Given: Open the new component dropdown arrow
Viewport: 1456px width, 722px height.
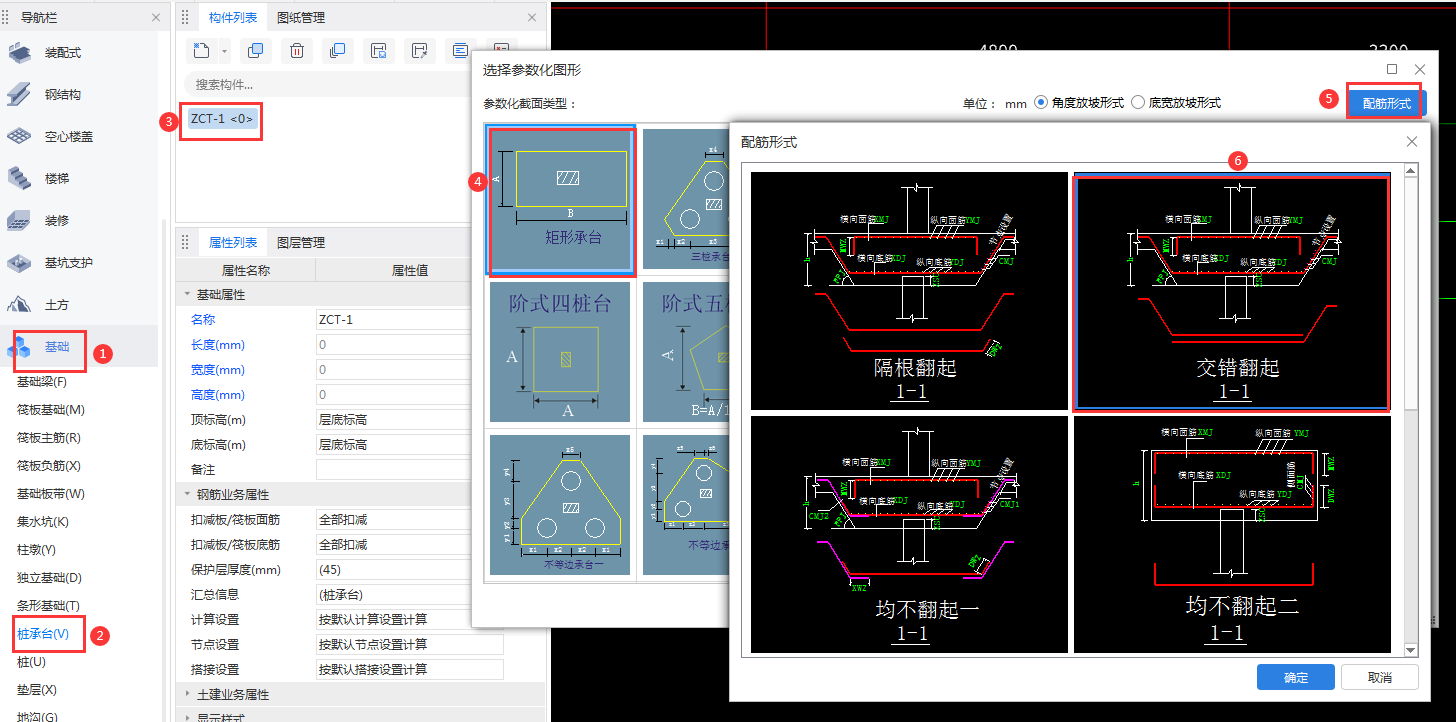Looking at the screenshot, I should point(224,51).
